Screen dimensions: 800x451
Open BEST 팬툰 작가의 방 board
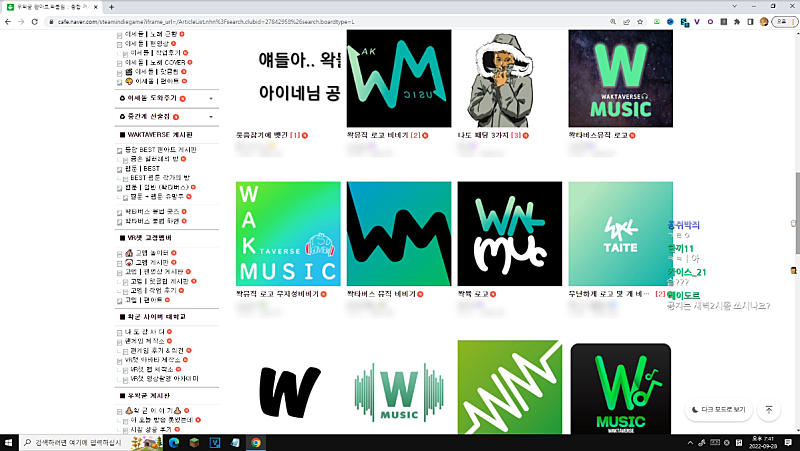(160, 178)
